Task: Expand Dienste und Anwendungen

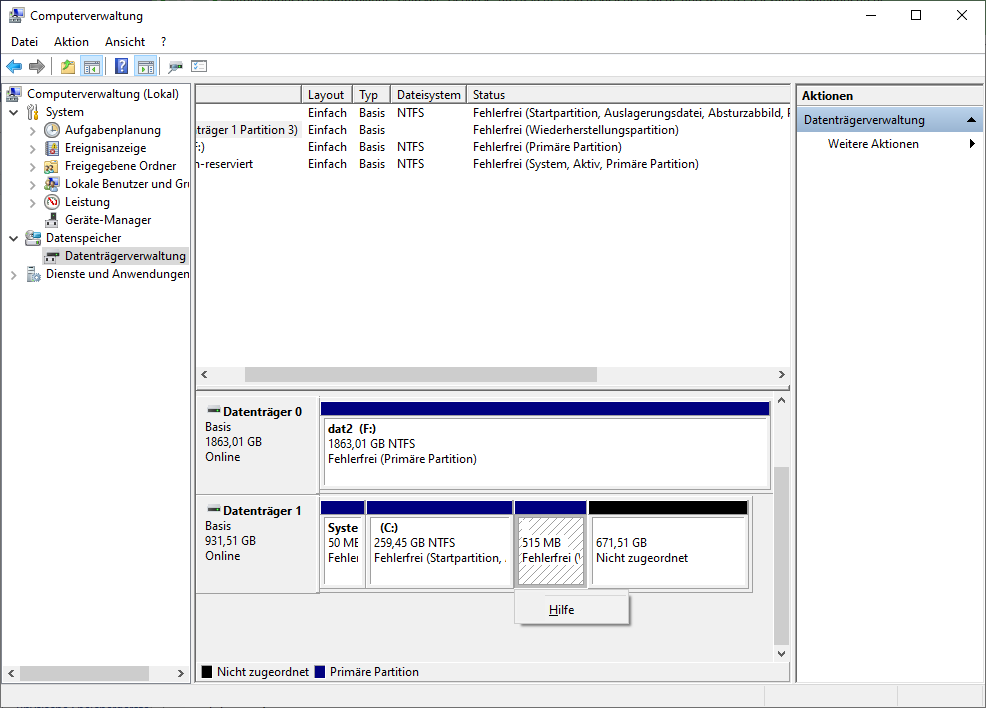Action: pos(14,273)
